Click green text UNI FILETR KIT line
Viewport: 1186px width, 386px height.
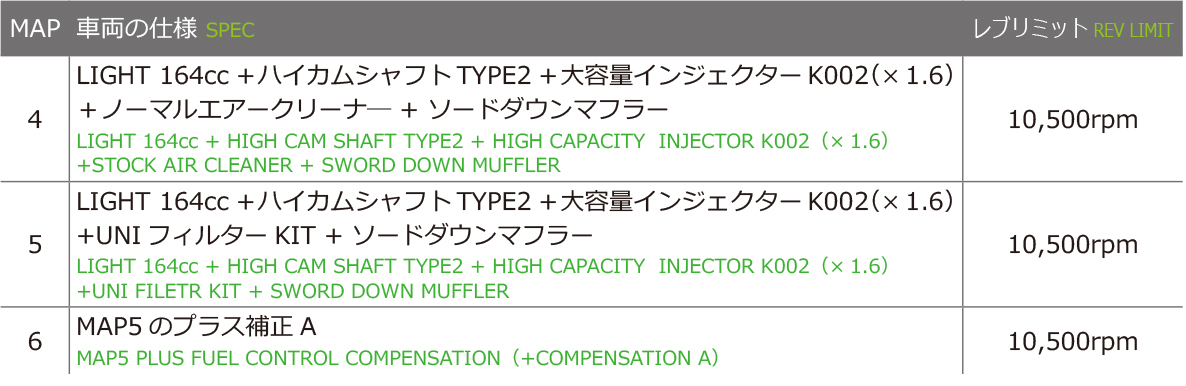pyautogui.click(x=293, y=290)
